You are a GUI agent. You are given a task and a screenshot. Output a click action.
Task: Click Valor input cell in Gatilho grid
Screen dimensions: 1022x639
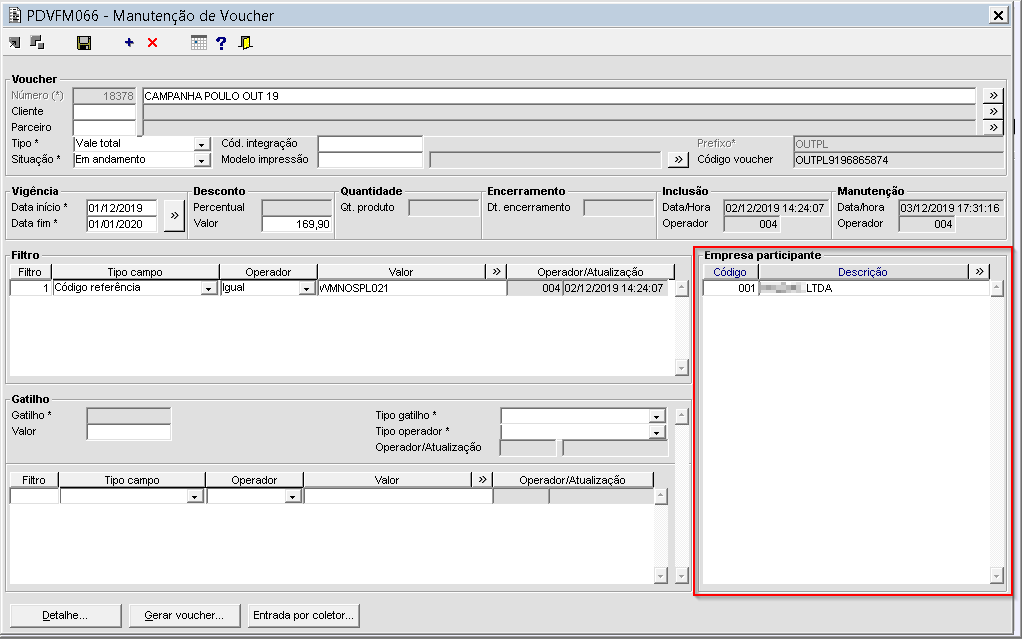coord(398,496)
